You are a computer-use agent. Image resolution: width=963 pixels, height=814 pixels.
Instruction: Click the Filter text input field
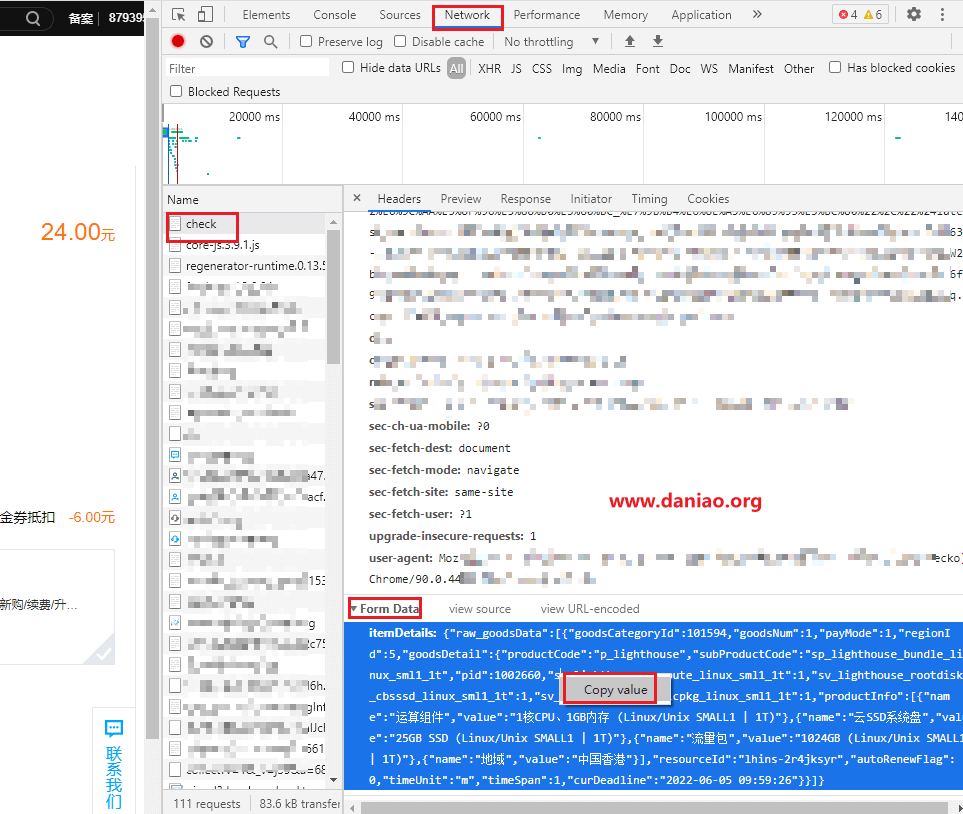(x=247, y=69)
